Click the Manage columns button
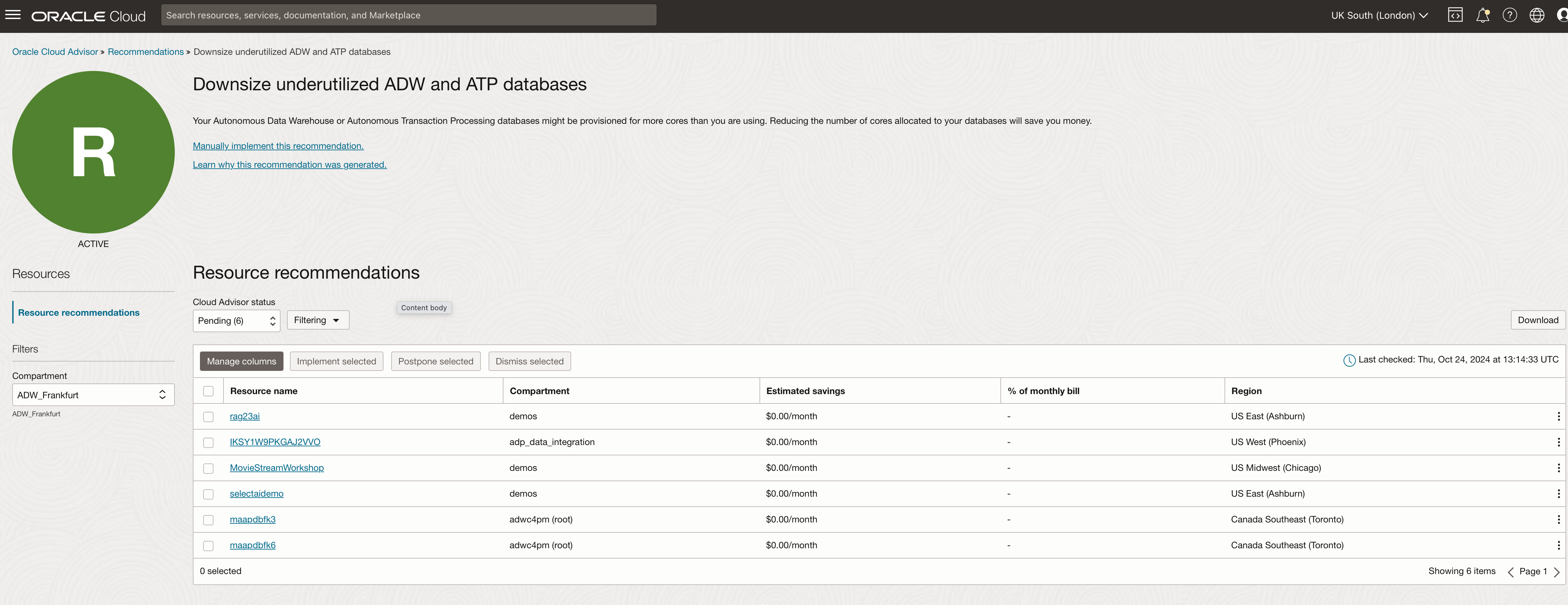 coord(241,362)
